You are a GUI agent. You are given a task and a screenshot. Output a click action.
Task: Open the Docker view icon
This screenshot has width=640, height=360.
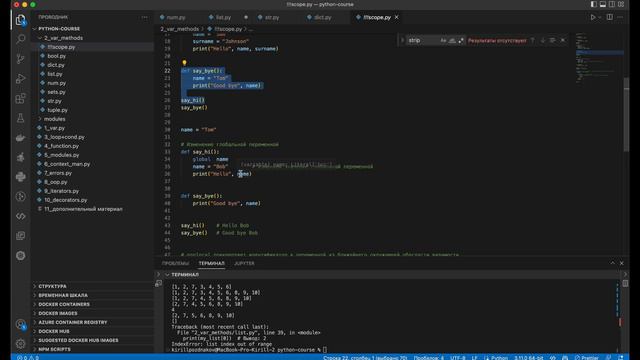(x=20, y=138)
